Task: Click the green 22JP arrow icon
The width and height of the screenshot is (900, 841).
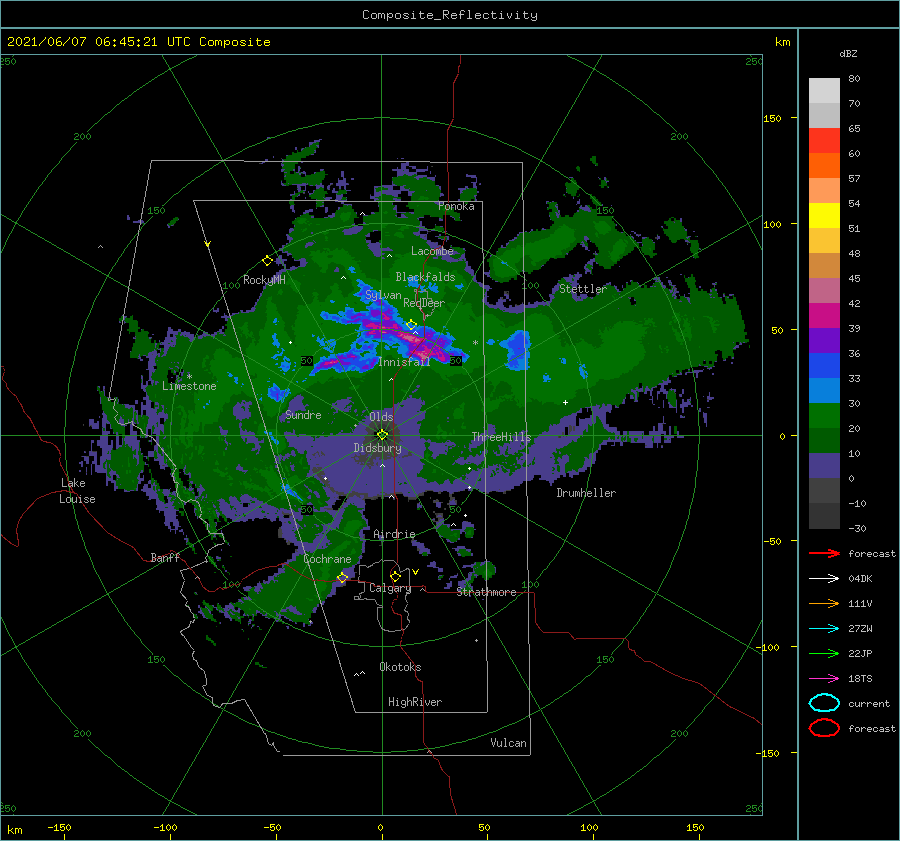Action: [x=824, y=653]
